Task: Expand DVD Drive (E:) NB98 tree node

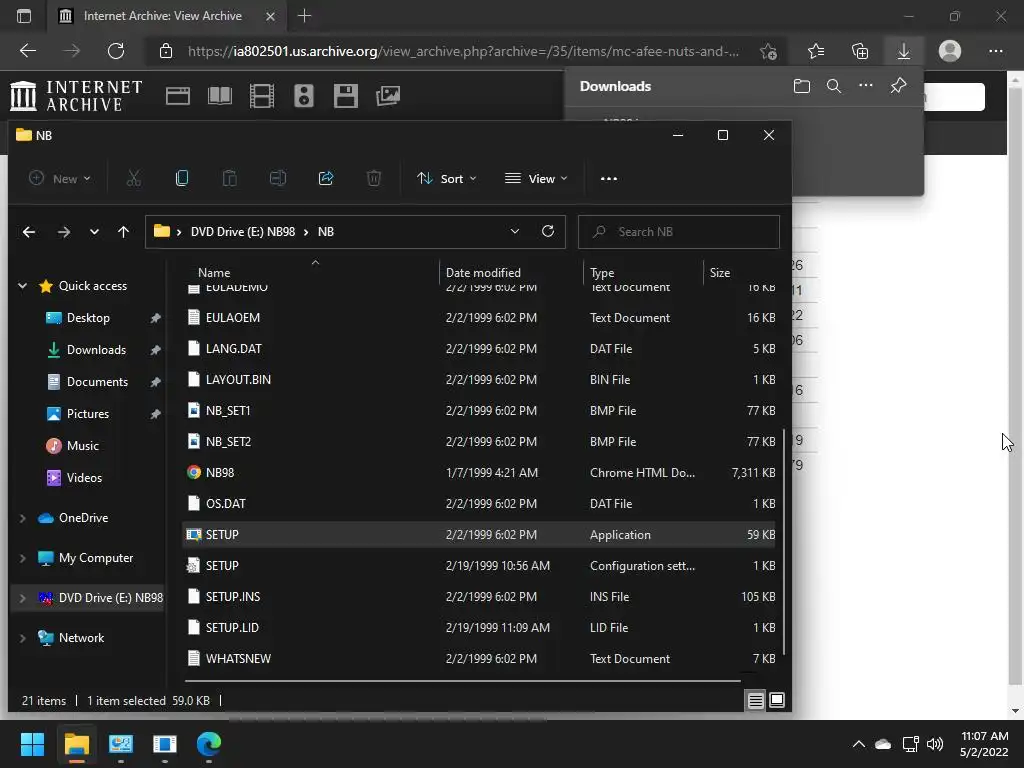Action: (22, 598)
